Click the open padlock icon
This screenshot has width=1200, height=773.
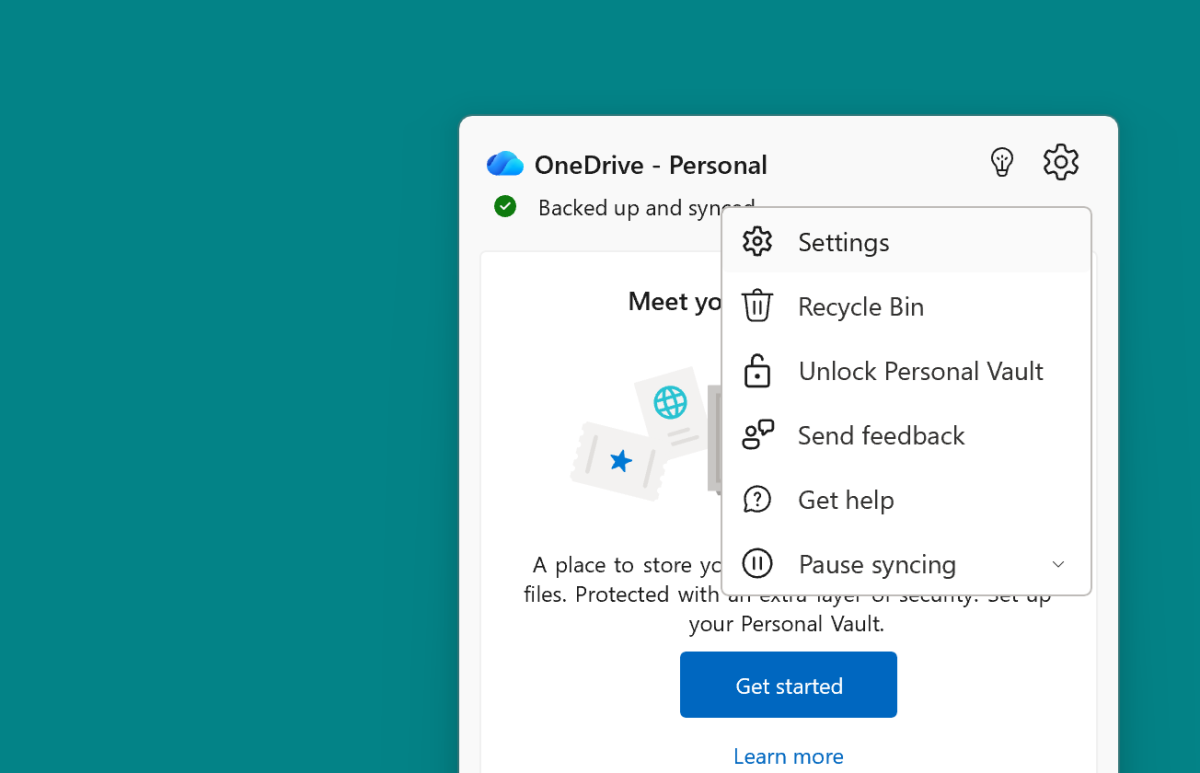pyautogui.click(x=757, y=371)
